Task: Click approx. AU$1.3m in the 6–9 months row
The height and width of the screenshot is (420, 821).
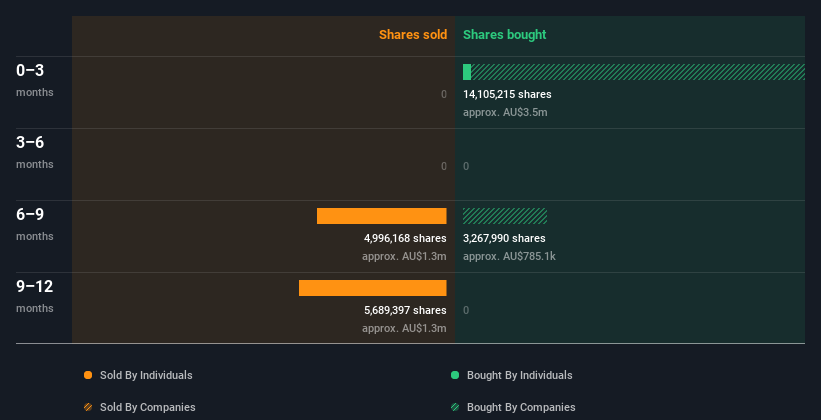Action: tap(404, 256)
